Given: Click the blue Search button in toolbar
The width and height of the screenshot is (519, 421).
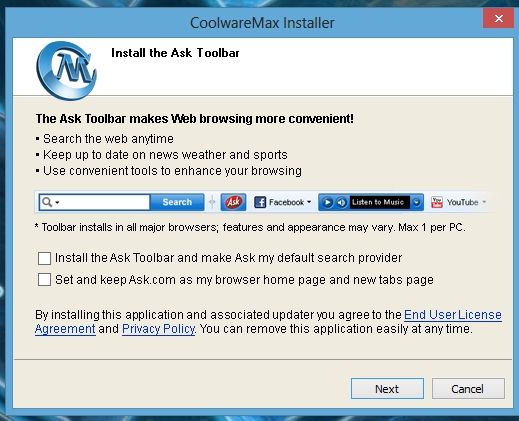Looking at the screenshot, I should 177,202.
